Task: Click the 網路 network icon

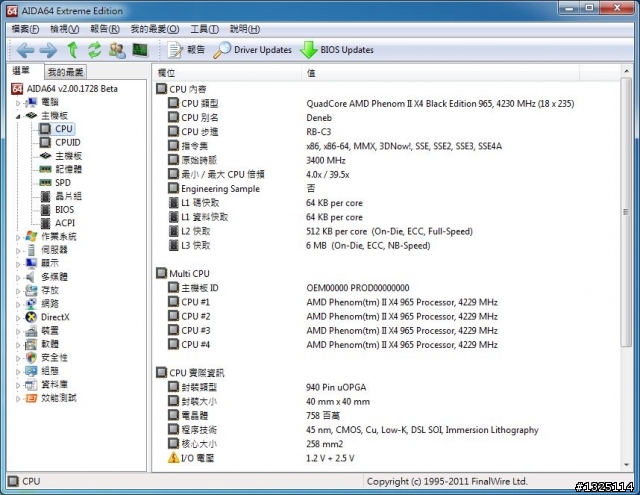Action: (x=31, y=304)
